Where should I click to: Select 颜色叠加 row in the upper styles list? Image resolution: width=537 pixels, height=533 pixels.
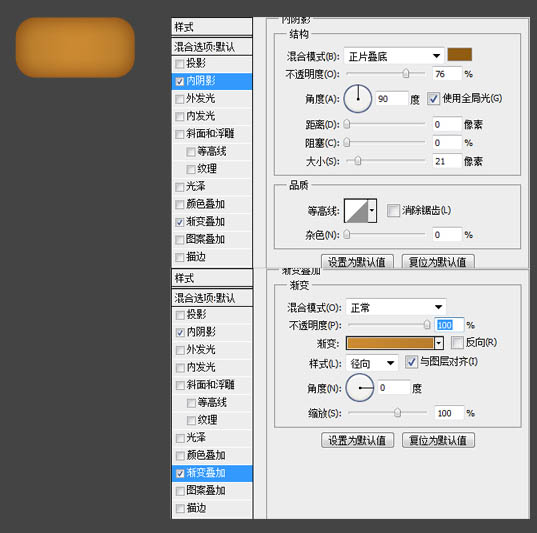tap(212, 204)
